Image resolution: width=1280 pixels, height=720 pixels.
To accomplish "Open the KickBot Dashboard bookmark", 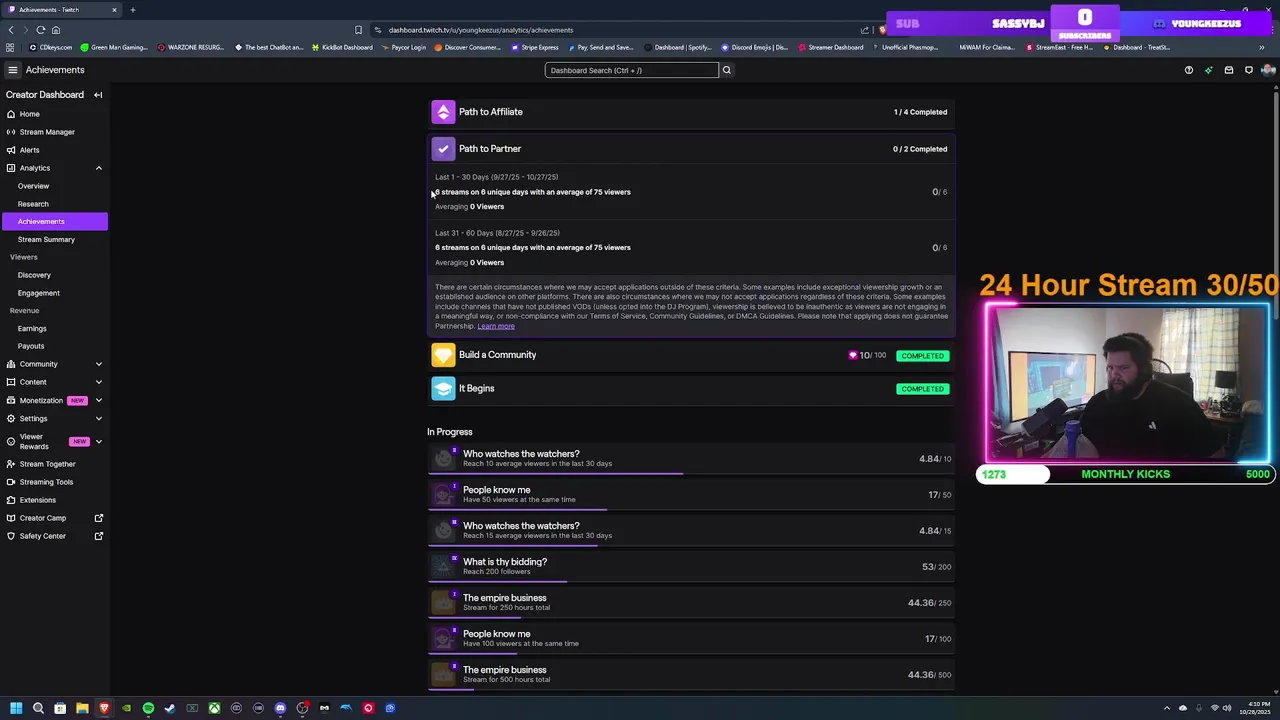I will (x=341, y=47).
